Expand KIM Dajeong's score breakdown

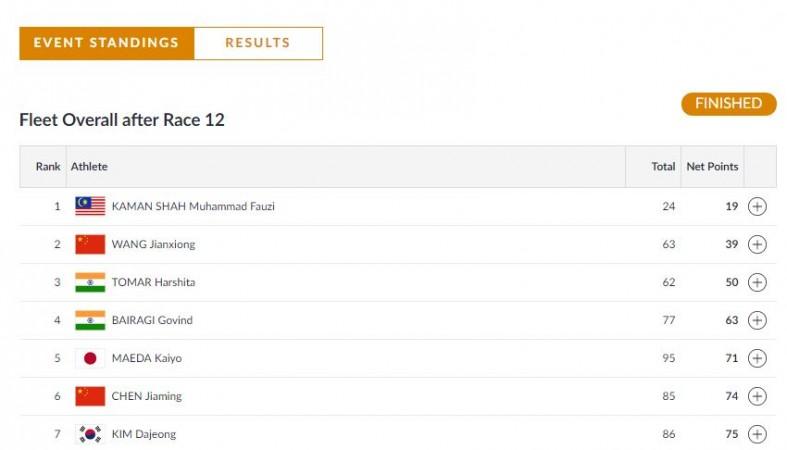757,435
